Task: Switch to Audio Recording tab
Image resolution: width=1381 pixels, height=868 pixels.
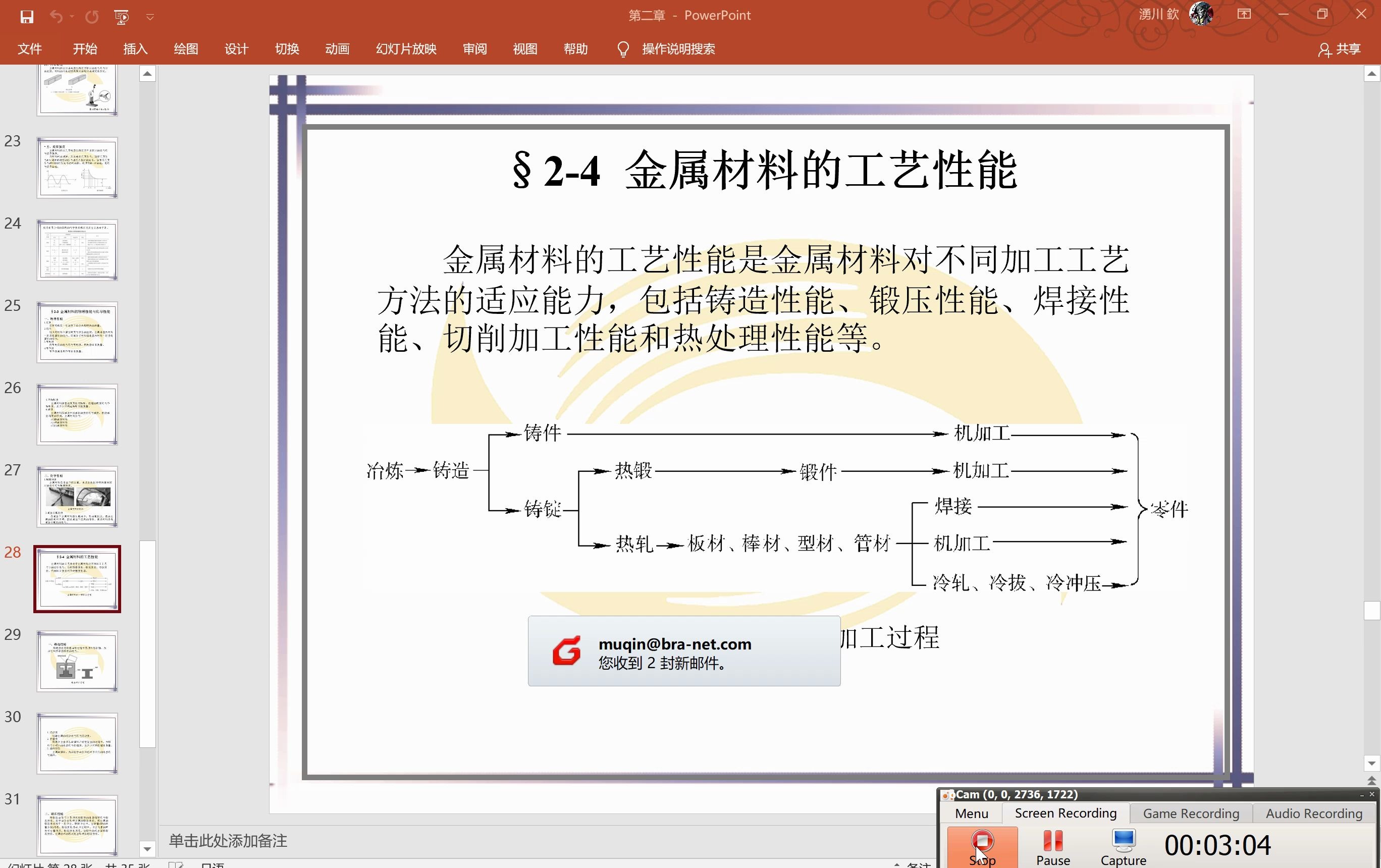Action: [1313, 813]
